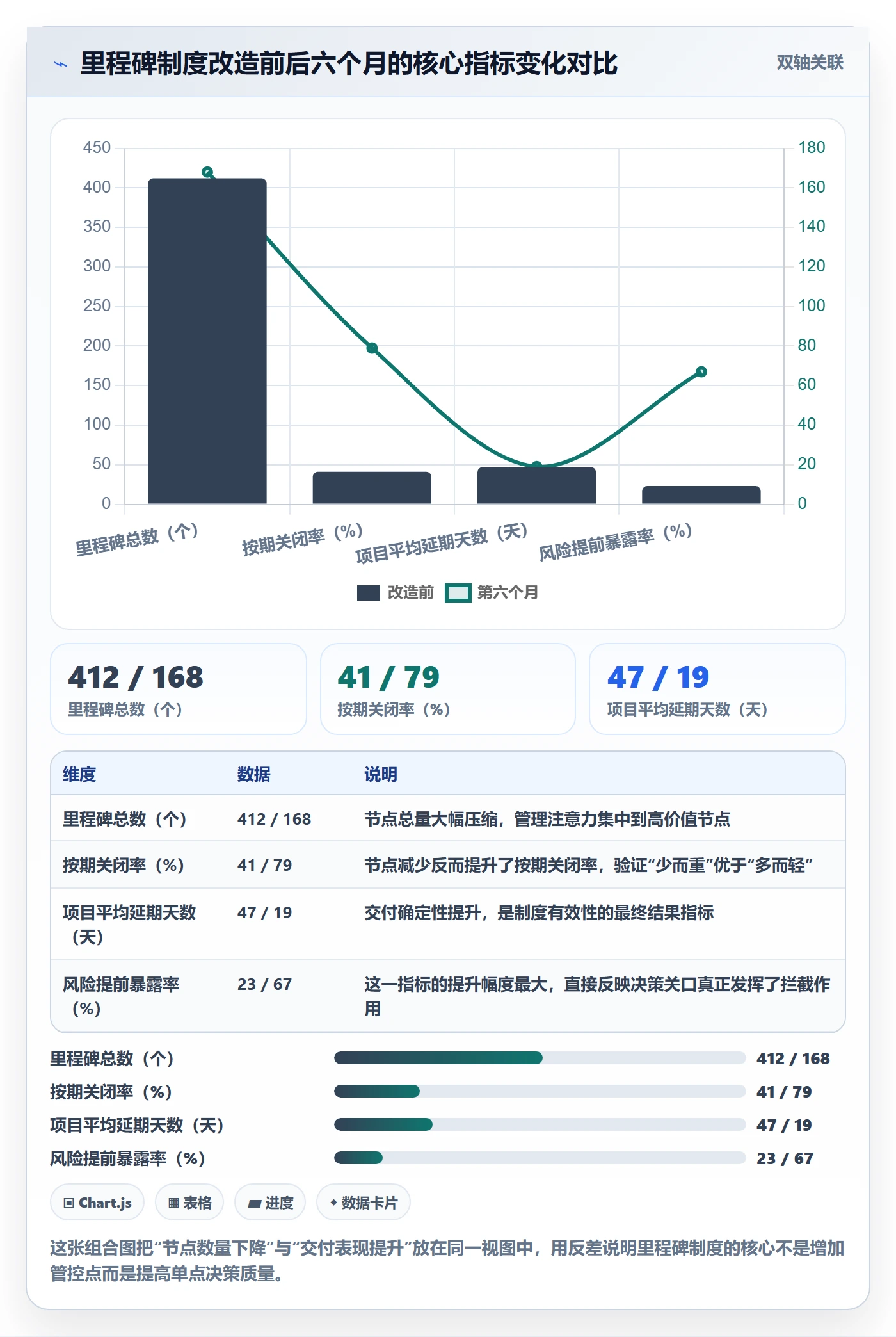The width and height of the screenshot is (896, 1337).
Task: Open the 412 / 168 里程碑总数 stat card
Action: coord(179,689)
